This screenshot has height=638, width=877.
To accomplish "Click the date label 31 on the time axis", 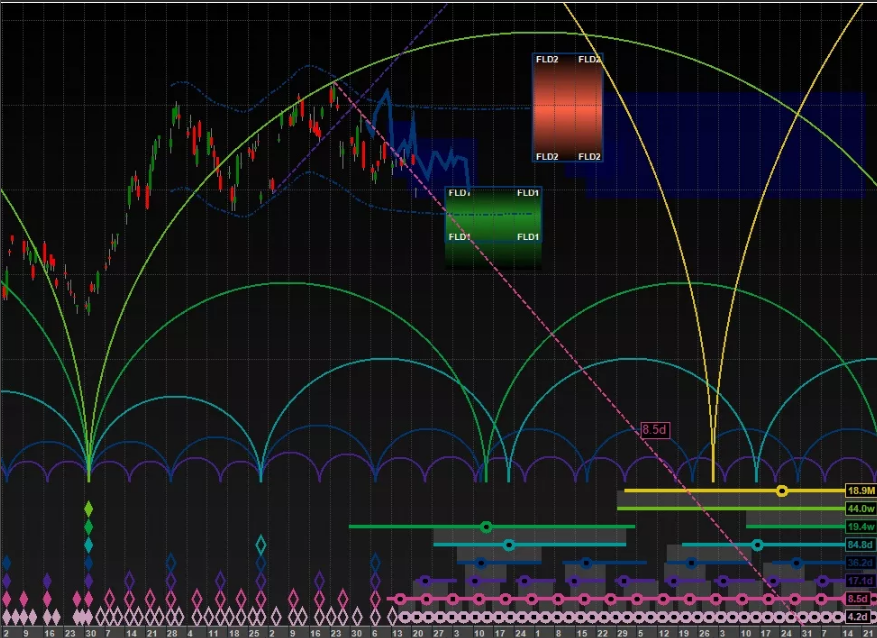I will (x=807, y=633).
